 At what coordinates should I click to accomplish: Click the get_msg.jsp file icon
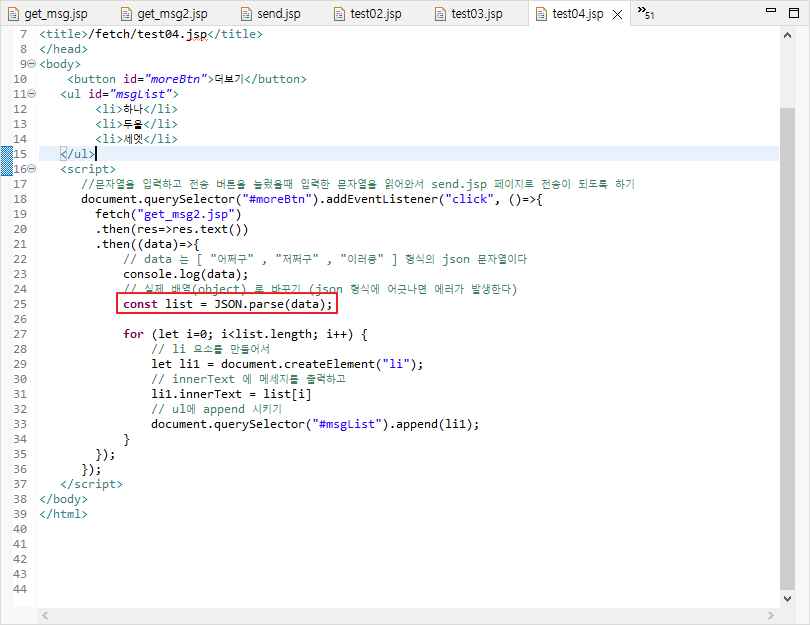click(13, 14)
